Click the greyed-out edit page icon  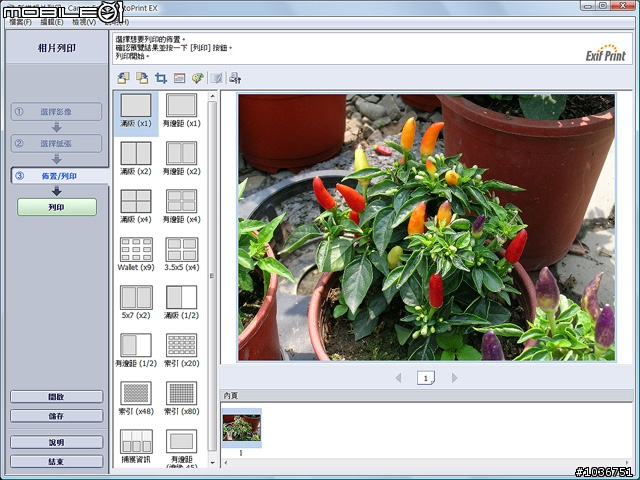pos(216,78)
